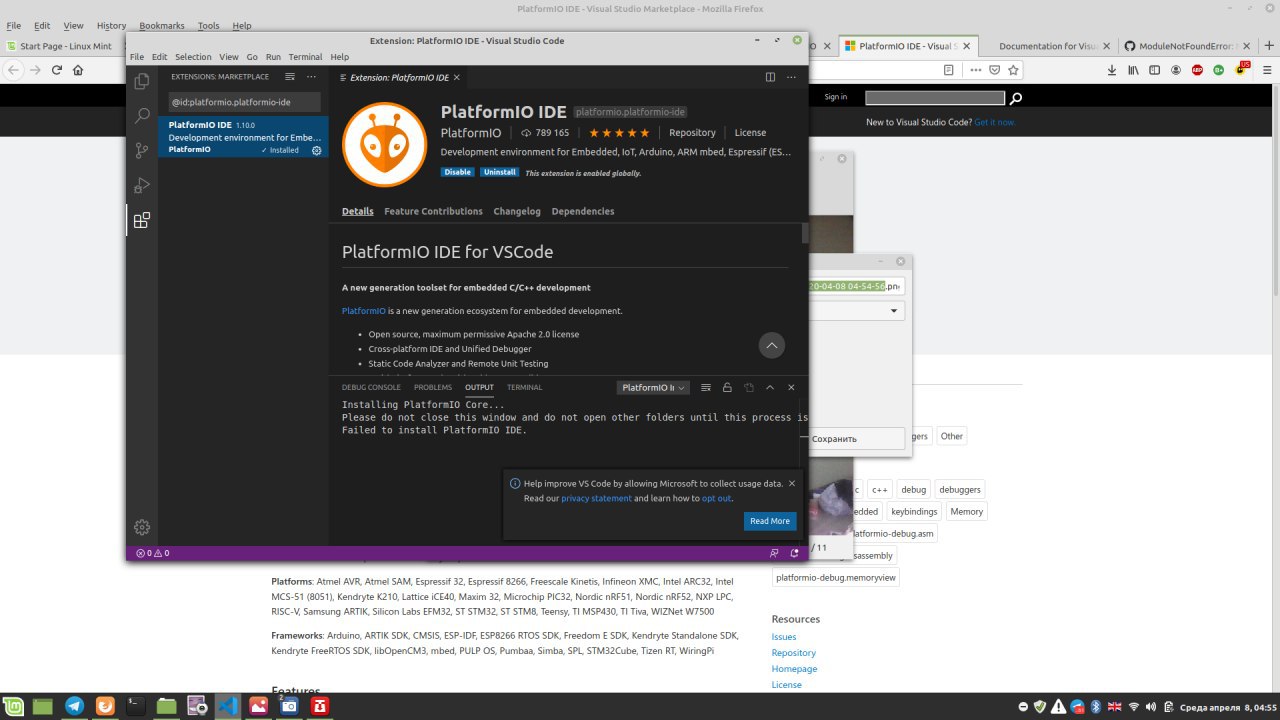
Task: Maximize the output panel with the chevron
Action: tap(770, 387)
